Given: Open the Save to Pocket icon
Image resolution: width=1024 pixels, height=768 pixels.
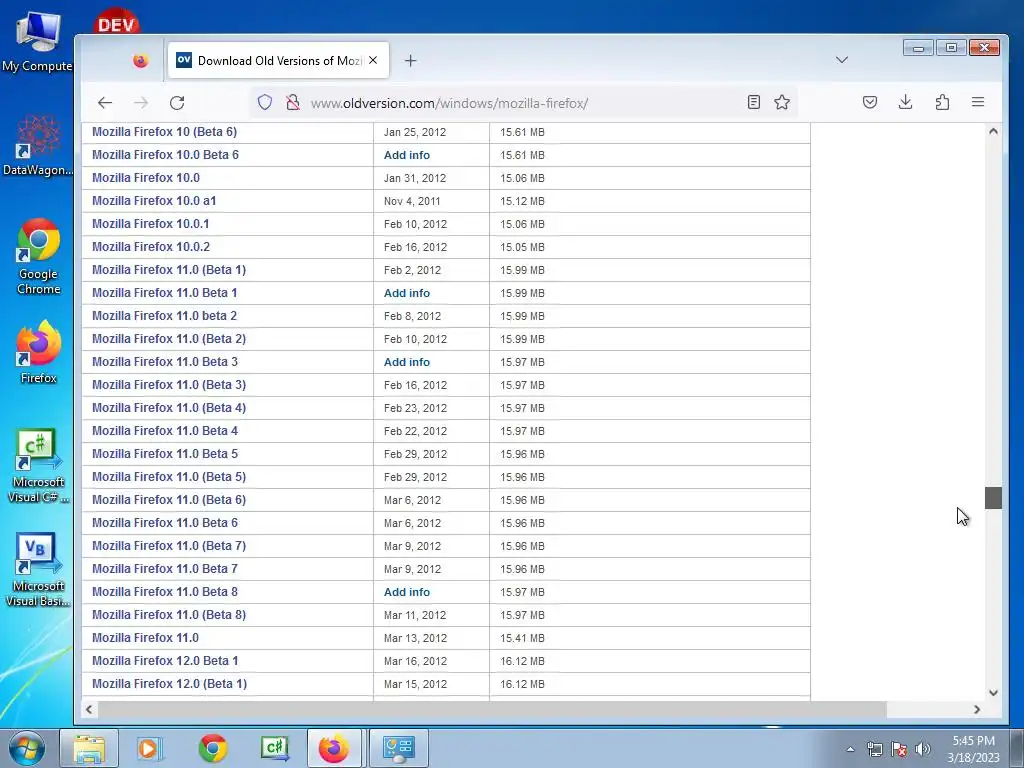Looking at the screenshot, I should tap(869, 102).
